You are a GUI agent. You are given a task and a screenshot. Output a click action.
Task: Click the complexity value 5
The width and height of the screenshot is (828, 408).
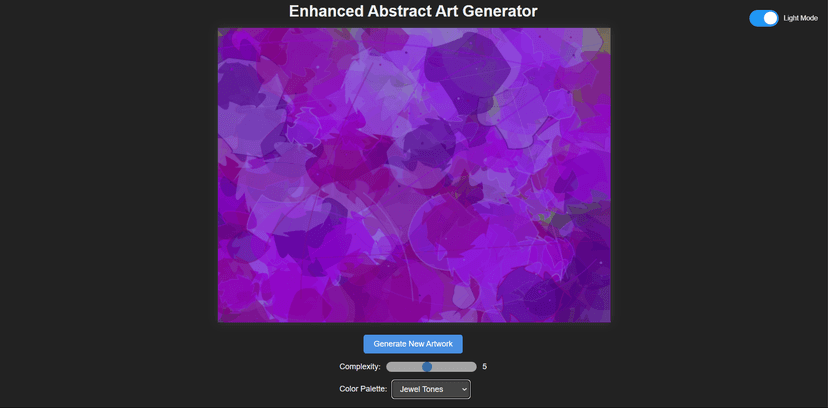tap(485, 366)
